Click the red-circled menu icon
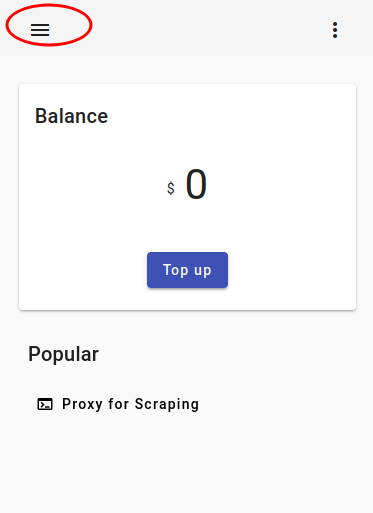The height and width of the screenshot is (513, 373). (40, 30)
